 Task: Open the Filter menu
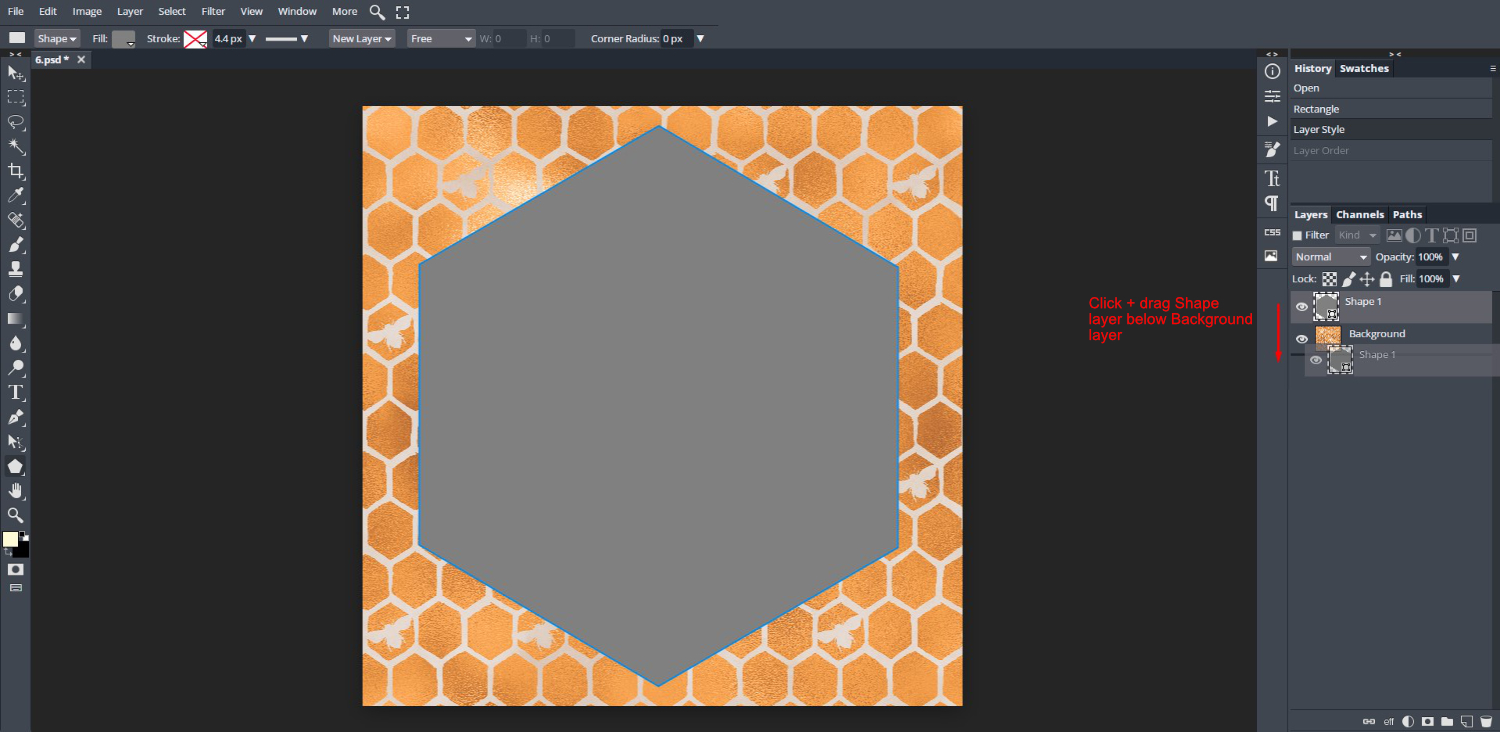click(x=213, y=11)
